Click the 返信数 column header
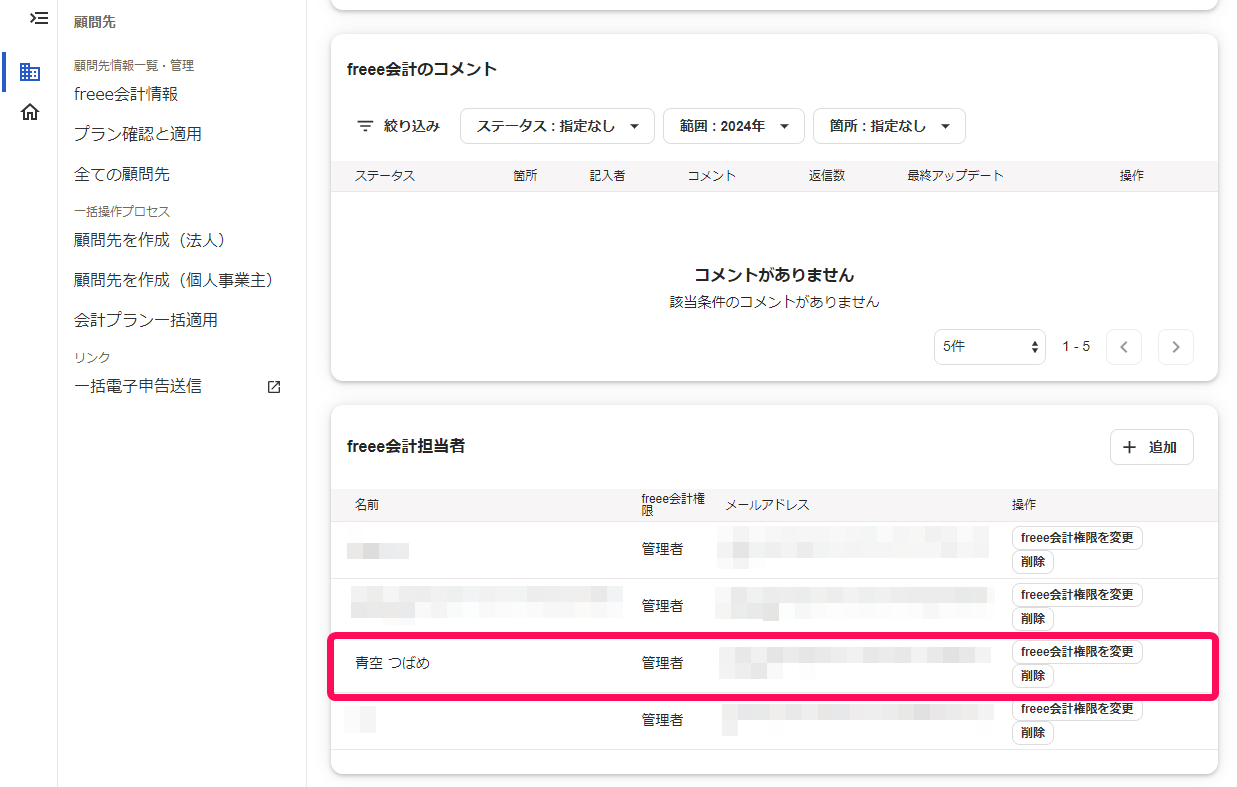 pos(827,176)
